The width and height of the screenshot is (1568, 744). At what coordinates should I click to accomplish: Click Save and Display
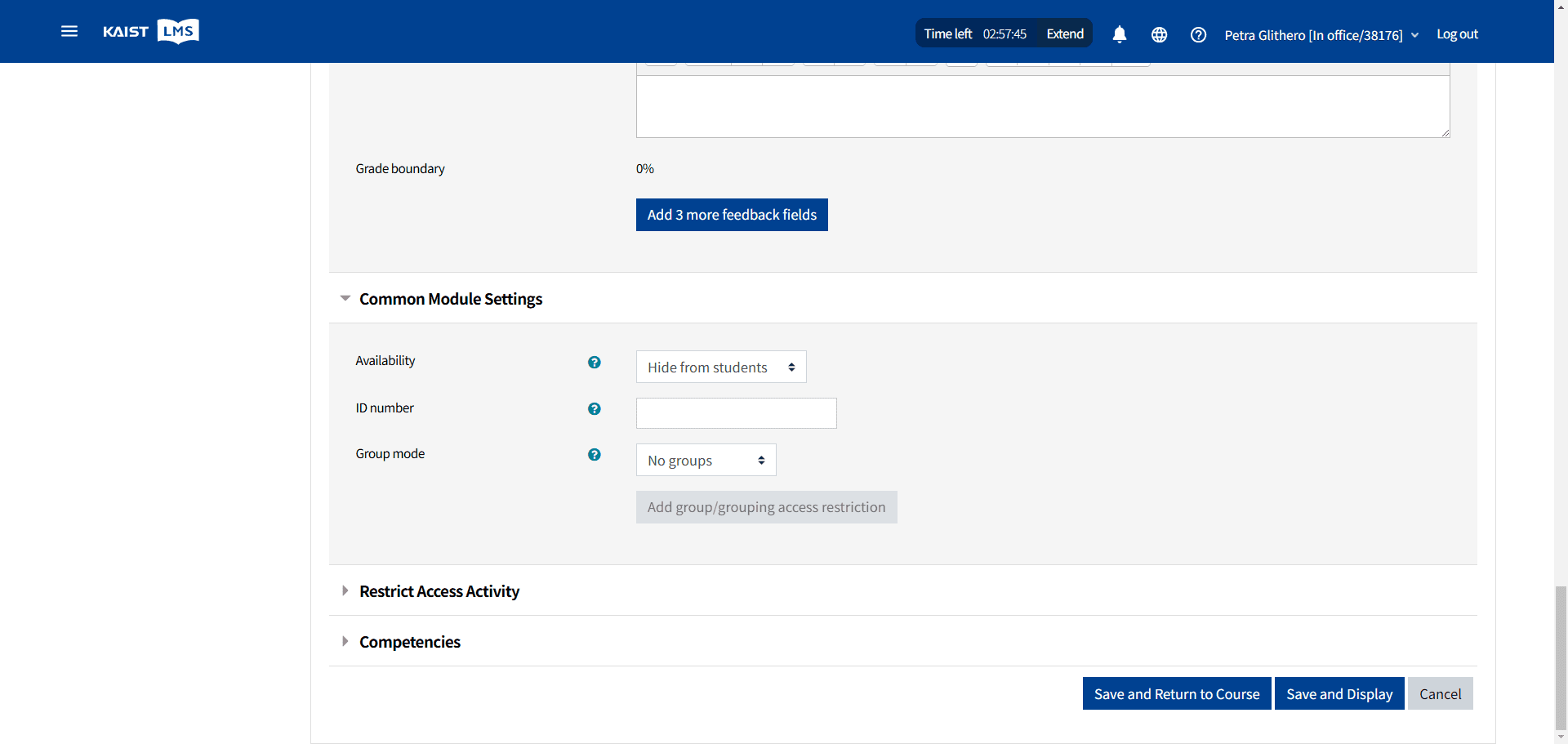pos(1339,693)
